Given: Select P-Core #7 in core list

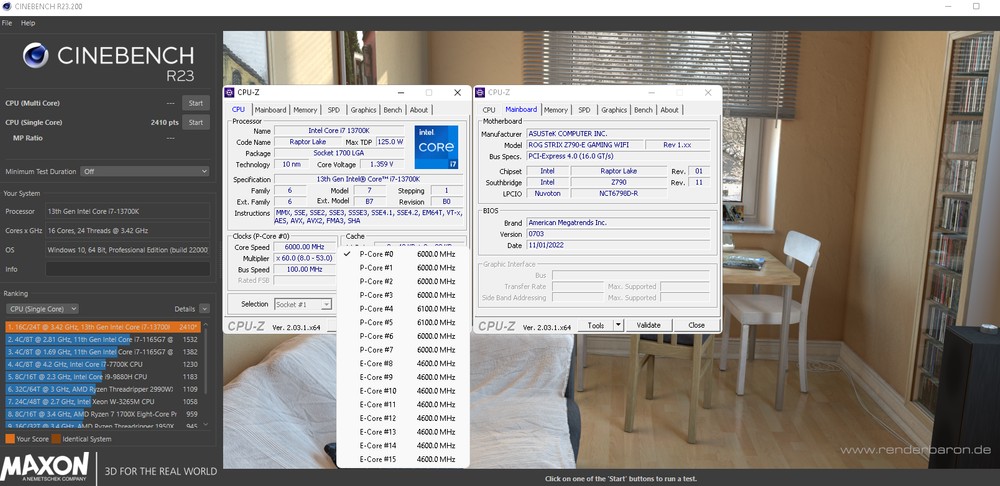Looking at the screenshot, I should (x=403, y=350).
